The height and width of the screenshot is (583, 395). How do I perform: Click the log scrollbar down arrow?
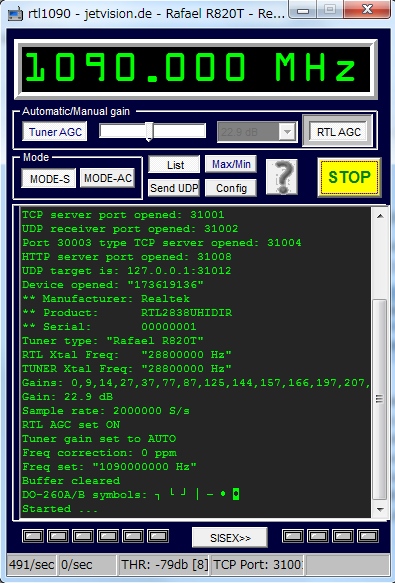pyautogui.click(x=380, y=509)
